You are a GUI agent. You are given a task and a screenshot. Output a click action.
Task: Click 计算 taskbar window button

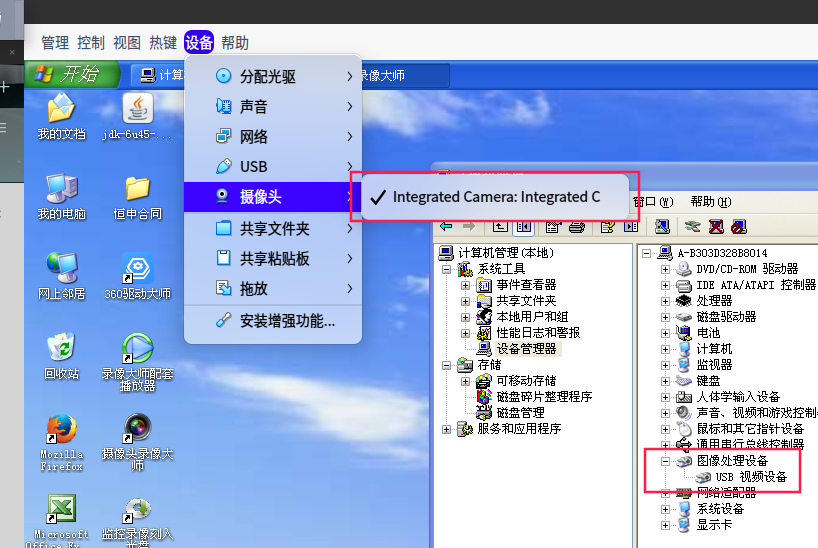(x=158, y=75)
